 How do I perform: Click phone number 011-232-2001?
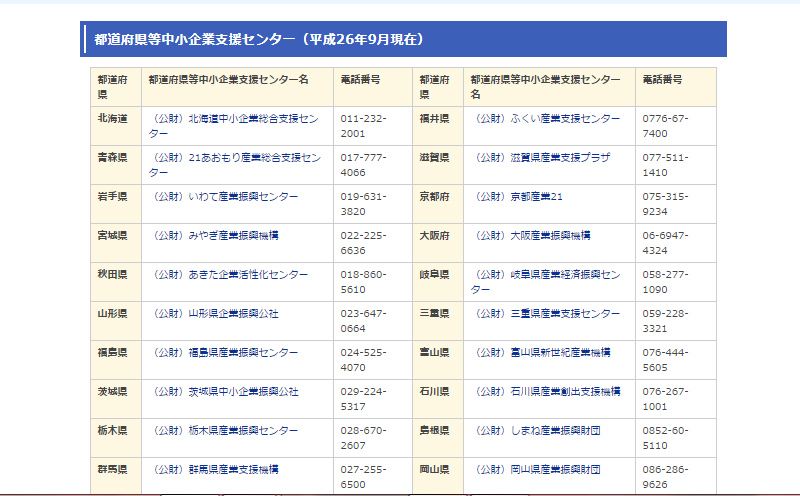click(363, 126)
